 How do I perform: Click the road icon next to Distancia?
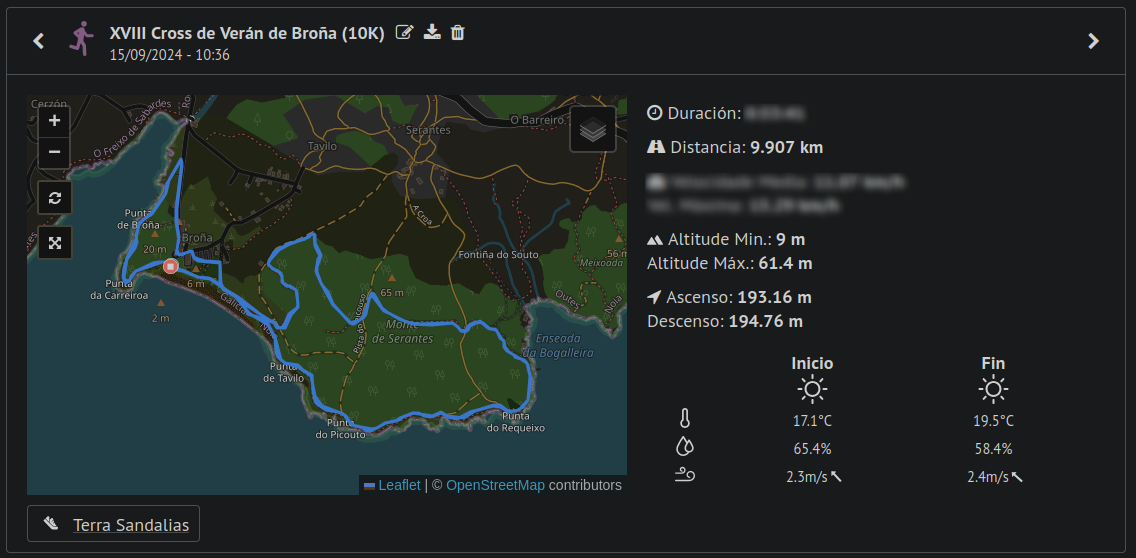(x=656, y=147)
